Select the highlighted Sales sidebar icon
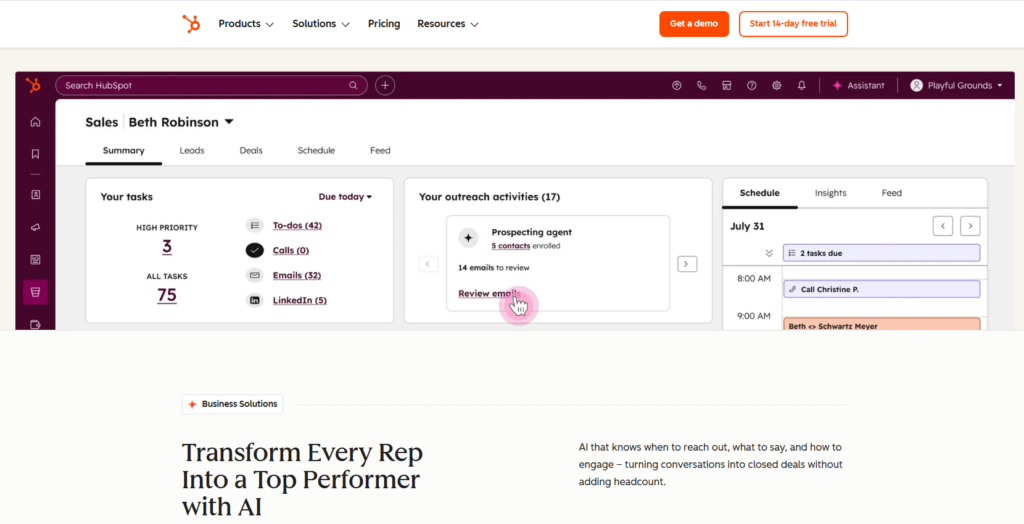This screenshot has height=524, width=1024. pyautogui.click(x=35, y=292)
